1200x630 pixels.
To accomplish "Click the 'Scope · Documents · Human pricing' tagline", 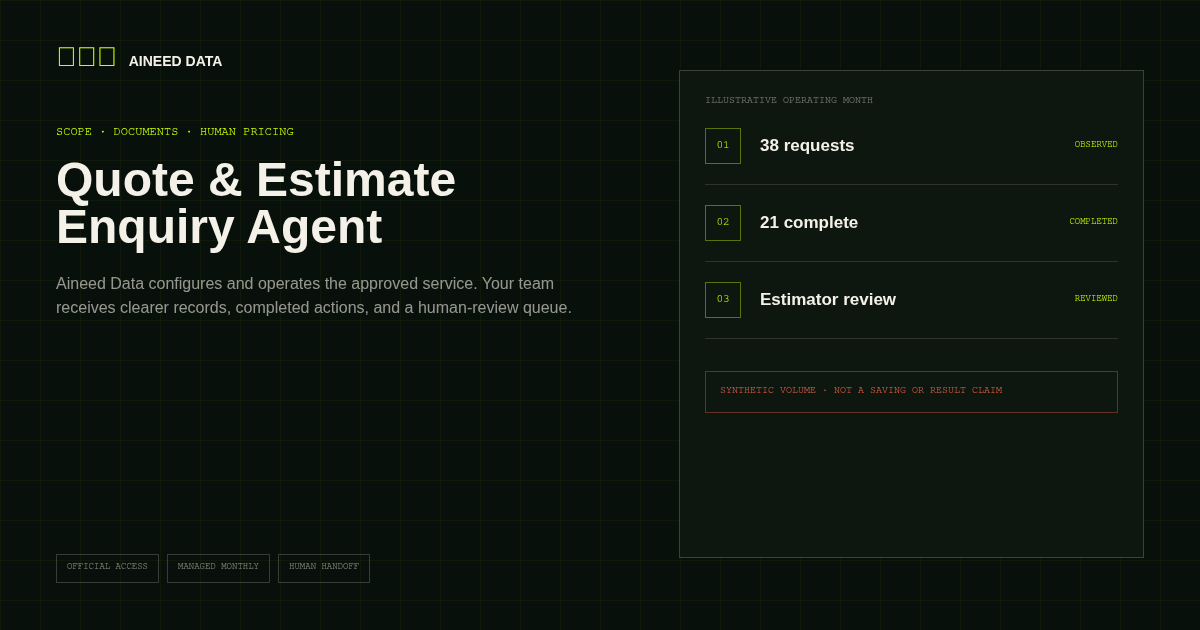I will tap(175, 132).
